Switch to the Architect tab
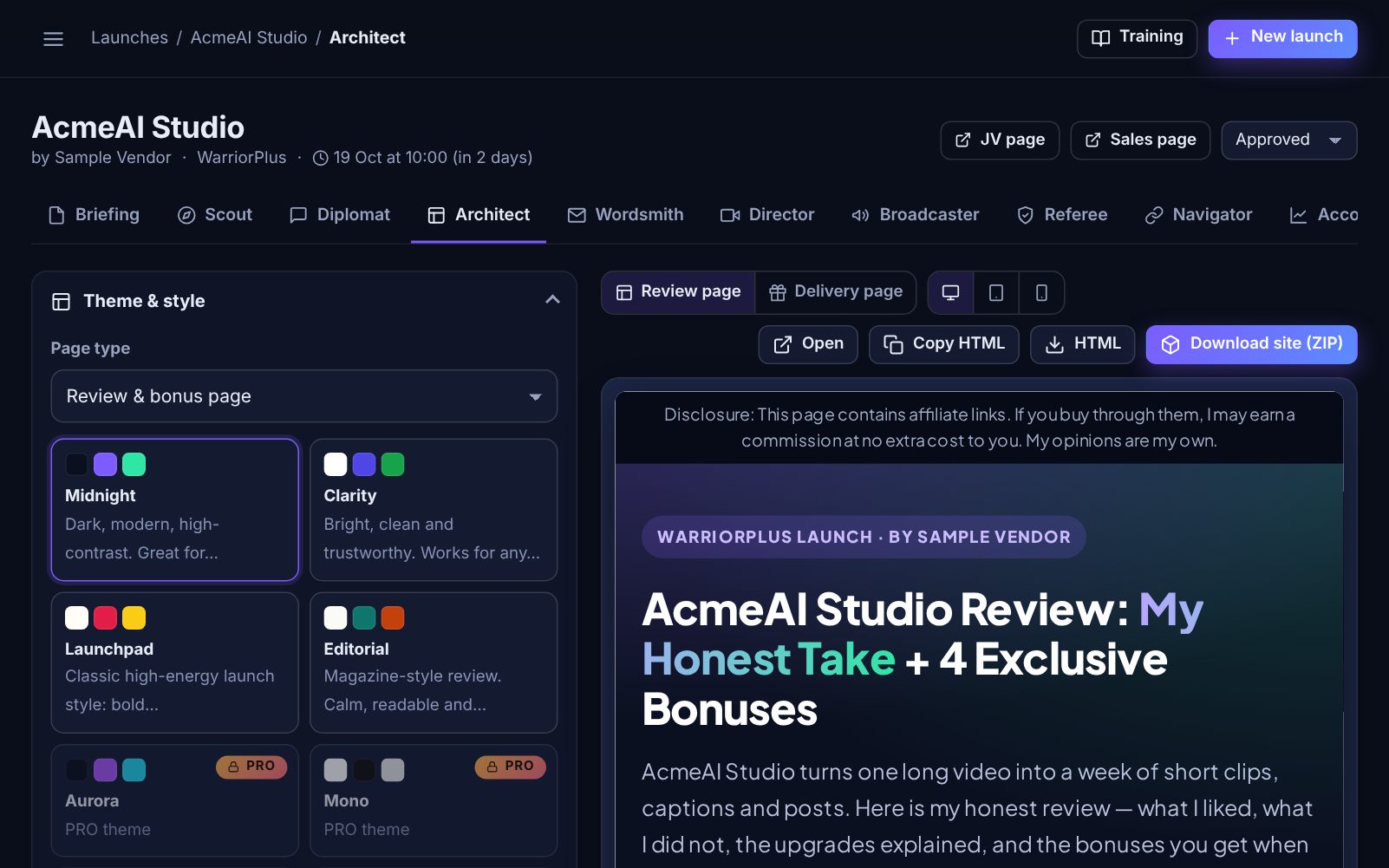The height and width of the screenshot is (868, 1389). coord(479,215)
